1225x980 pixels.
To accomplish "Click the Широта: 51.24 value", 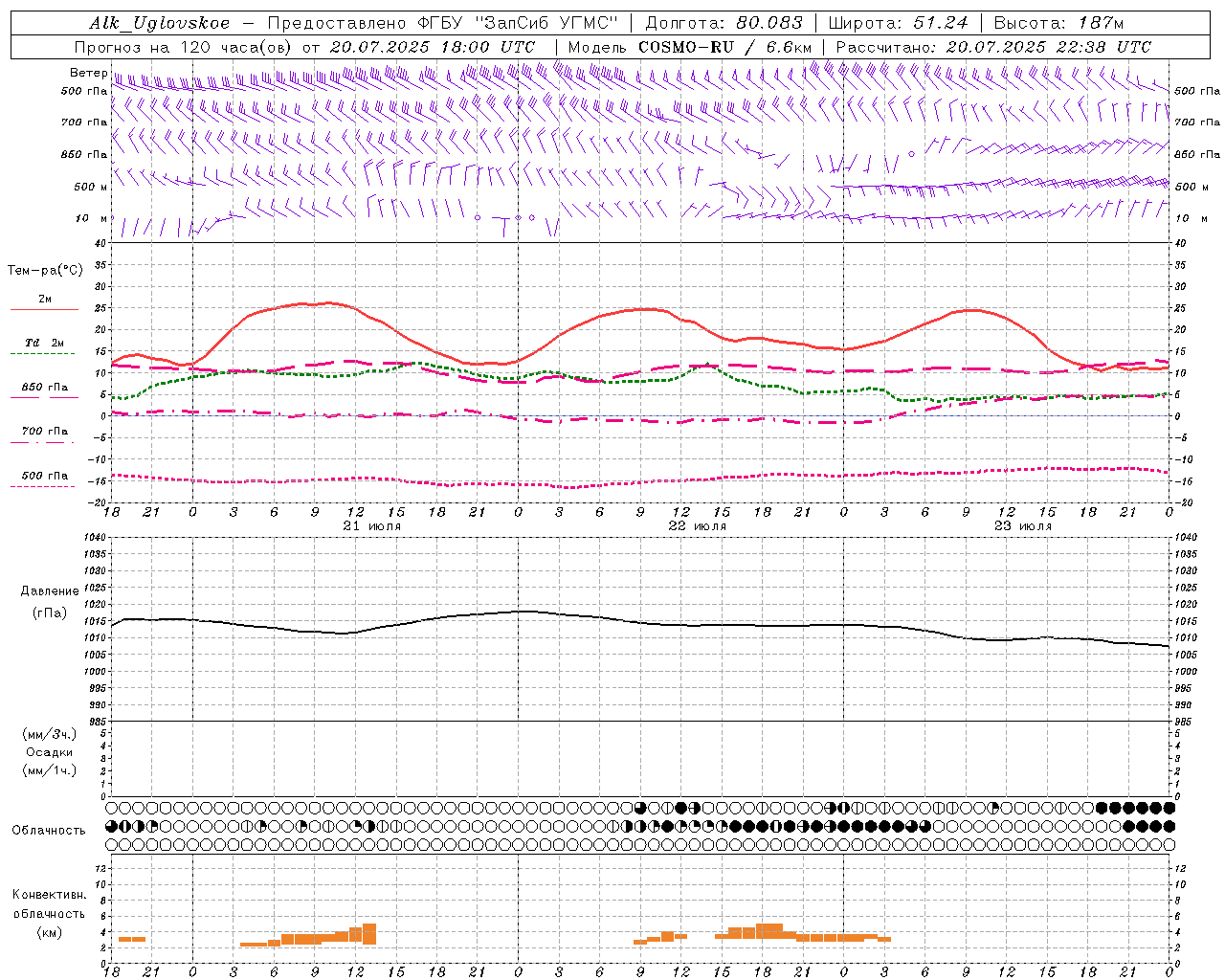I will coord(898,23).
